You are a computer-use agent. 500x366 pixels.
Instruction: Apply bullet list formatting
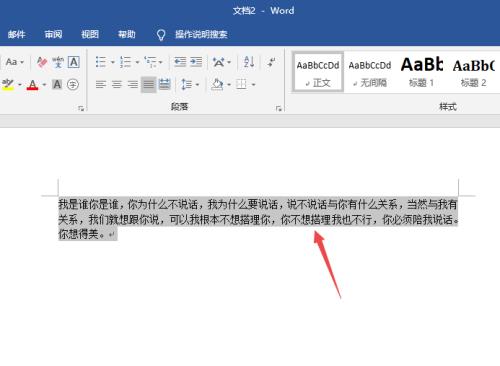[x=101, y=62]
